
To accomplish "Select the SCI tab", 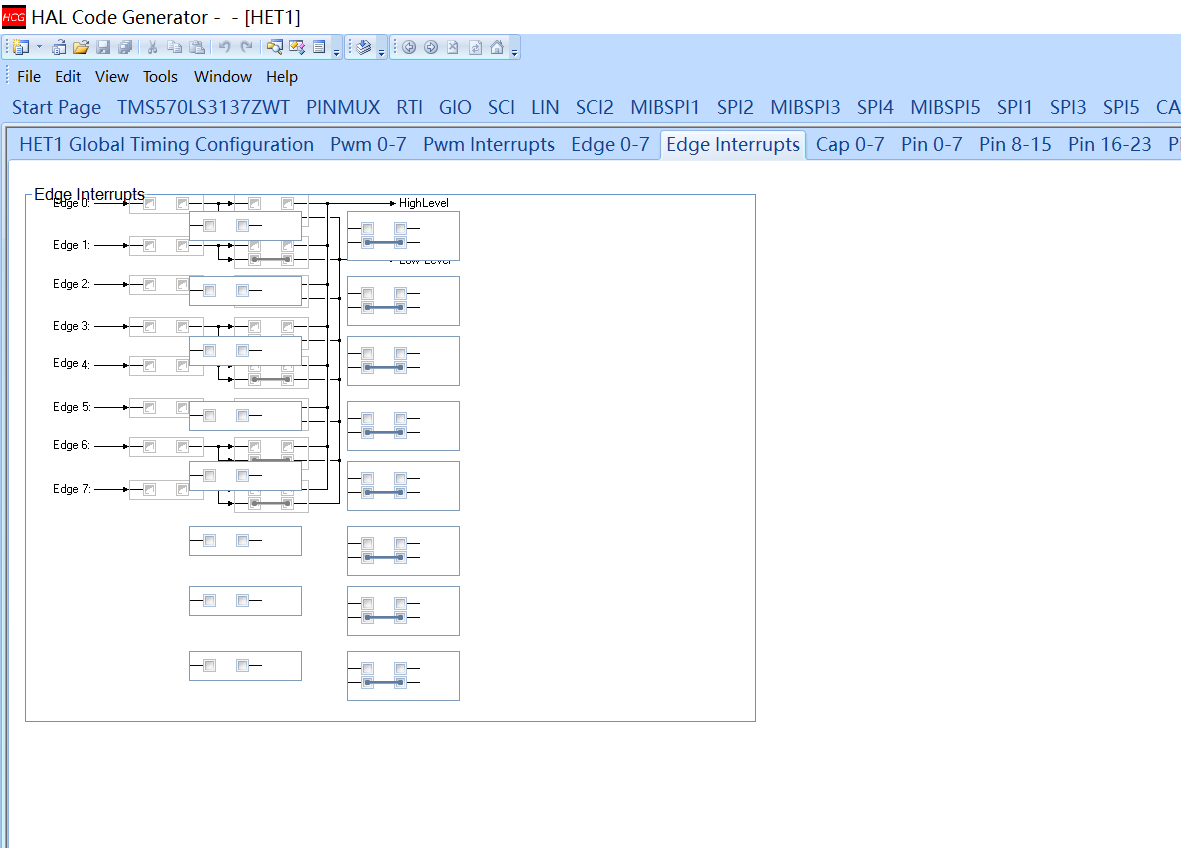I will (x=502, y=107).
